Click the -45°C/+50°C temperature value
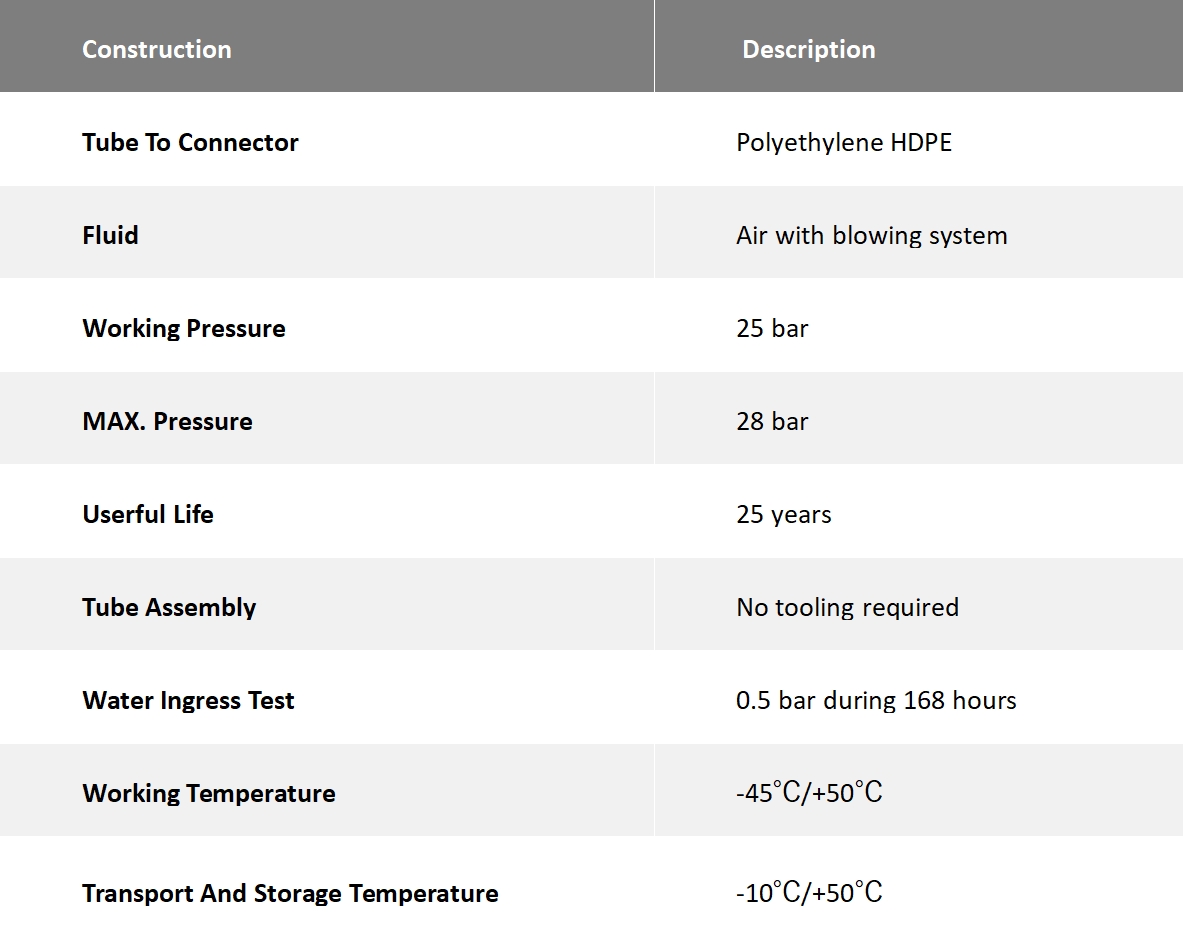Image resolution: width=1183 pixels, height=945 pixels. tap(809, 793)
